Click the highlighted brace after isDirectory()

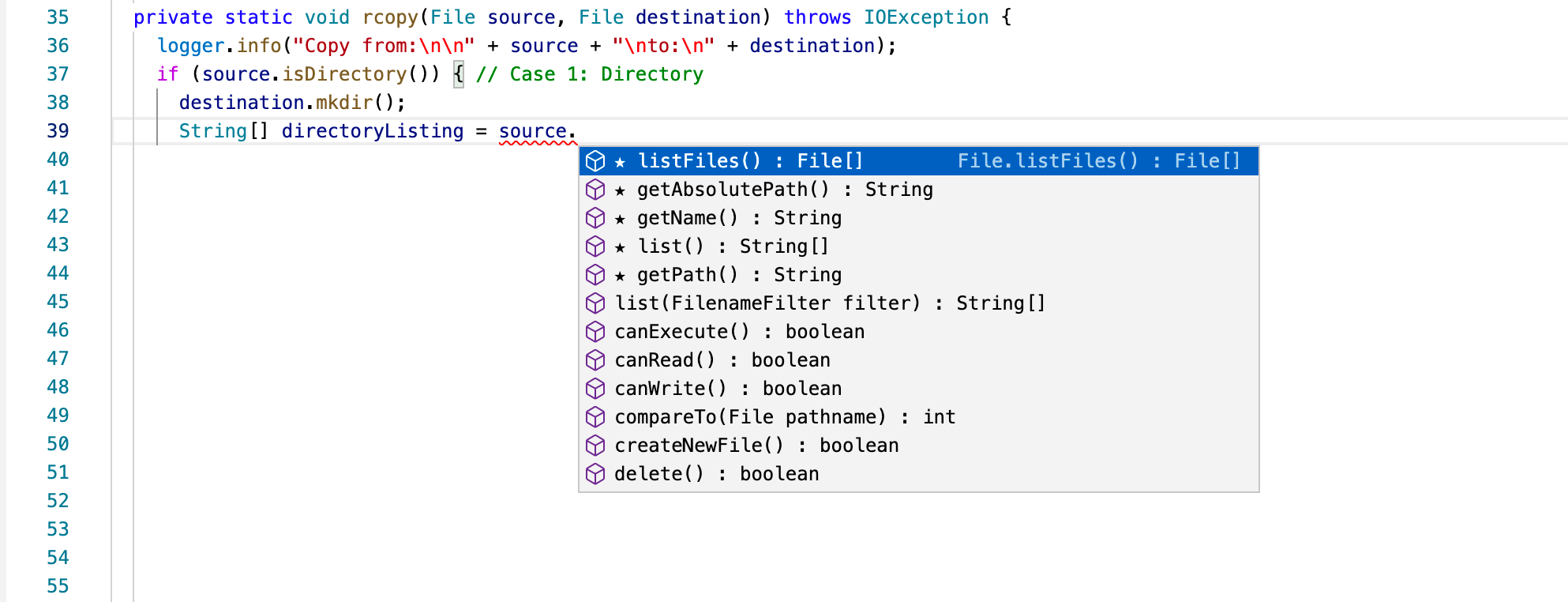(459, 74)
